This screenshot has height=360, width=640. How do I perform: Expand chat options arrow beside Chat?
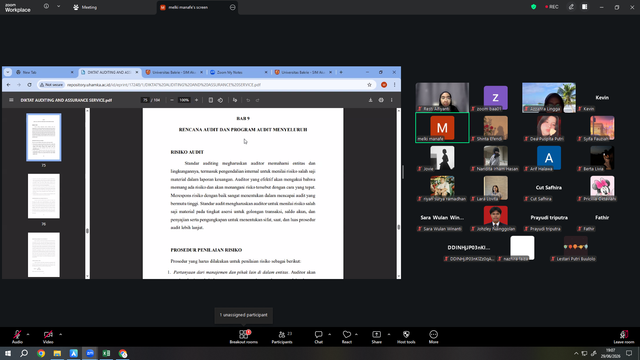tap(329, 334)
